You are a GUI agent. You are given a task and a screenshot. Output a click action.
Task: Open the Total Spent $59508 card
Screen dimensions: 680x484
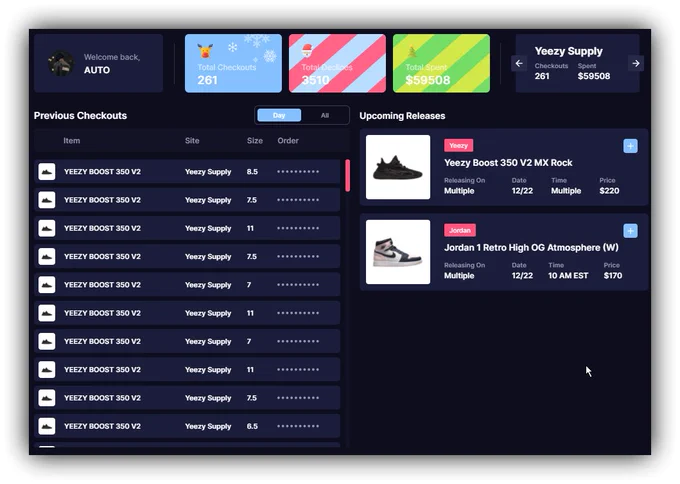coord(441,63)
